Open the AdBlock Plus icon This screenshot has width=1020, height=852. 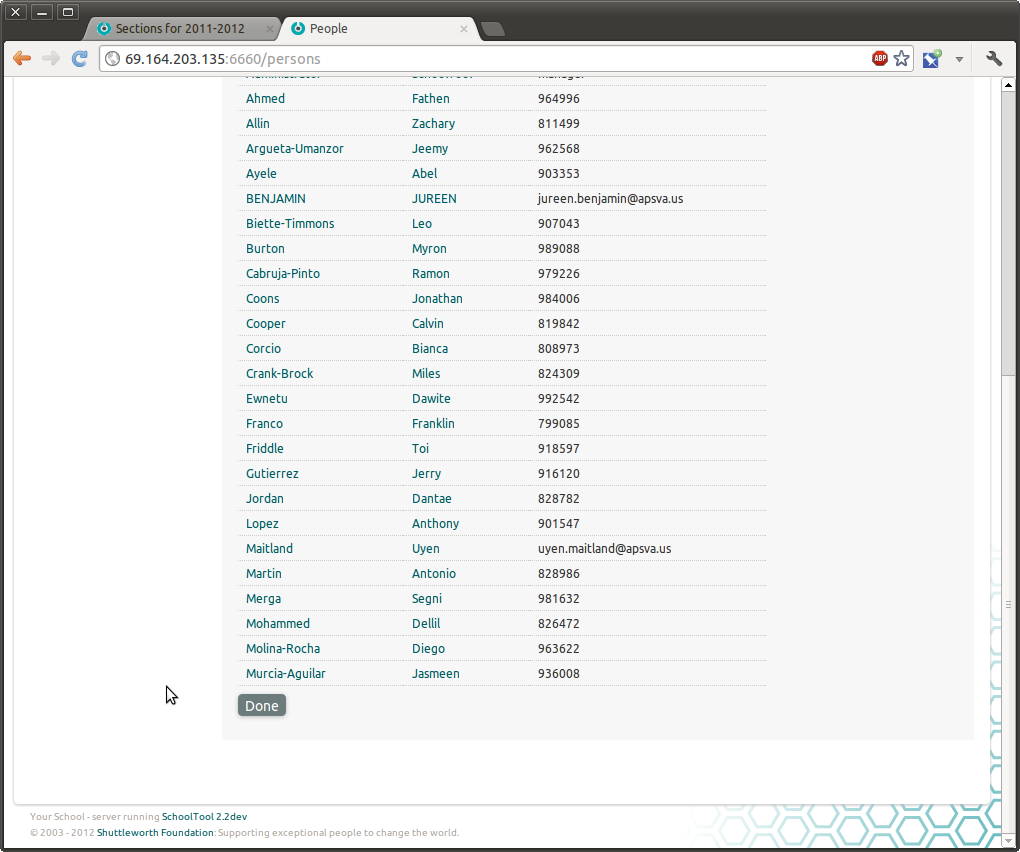pyautogui.click(x=880, y=59)
